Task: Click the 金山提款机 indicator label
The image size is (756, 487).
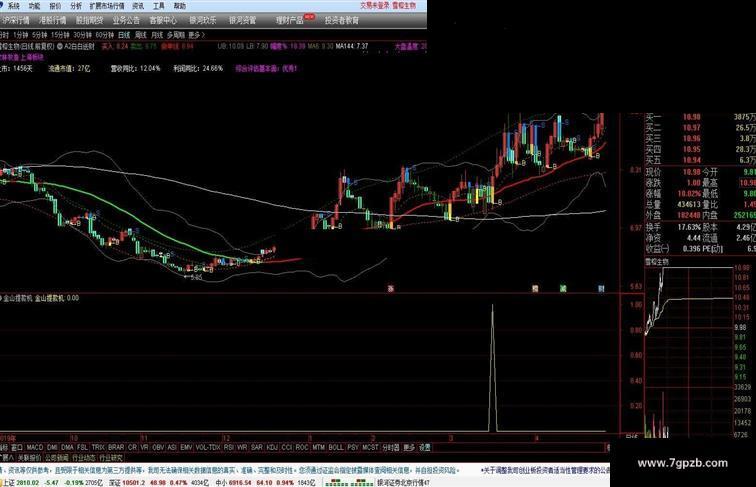Action: [x=18, y=298]
